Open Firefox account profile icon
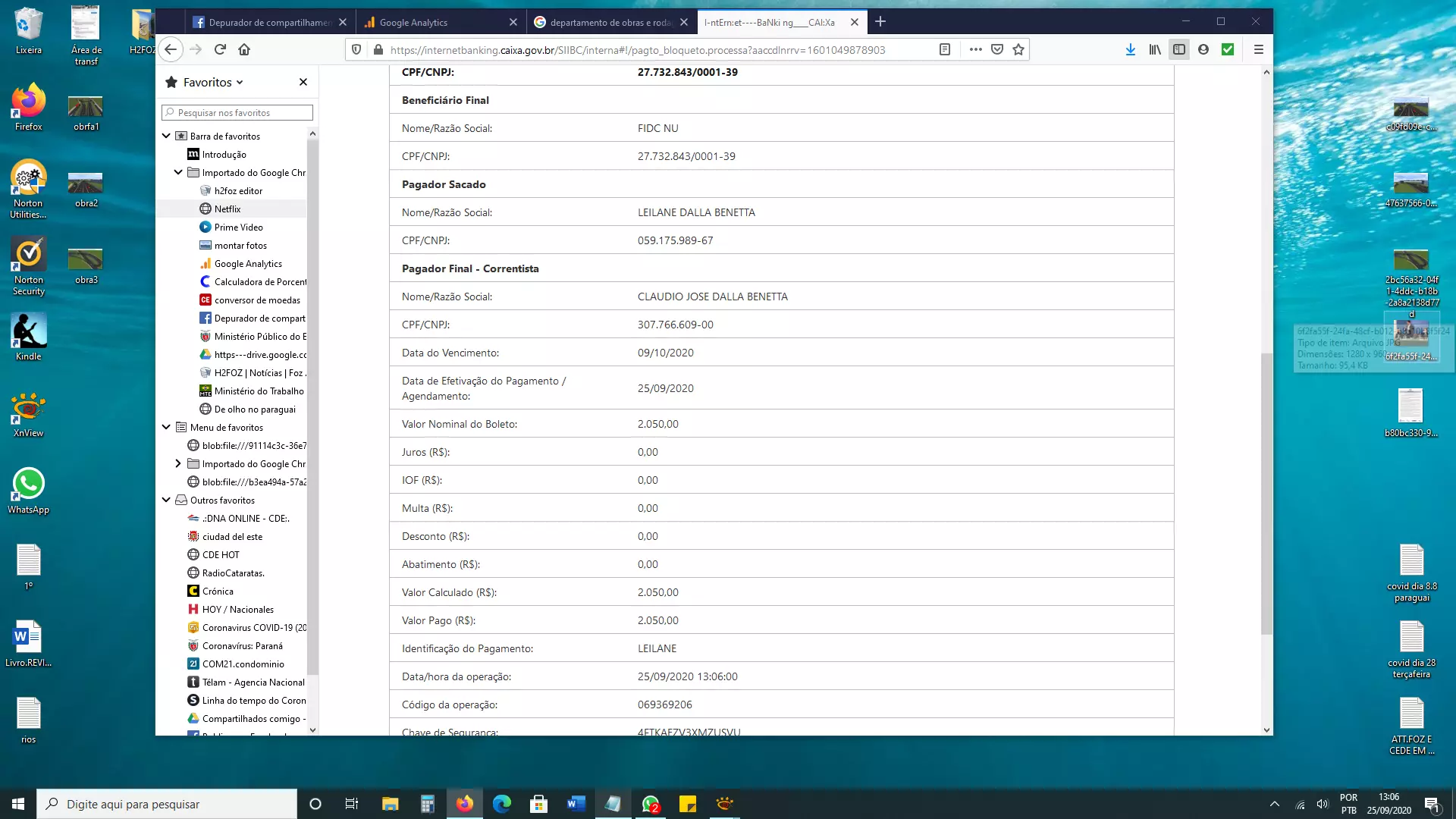The image size is (1456, 819). [1203, 49]
